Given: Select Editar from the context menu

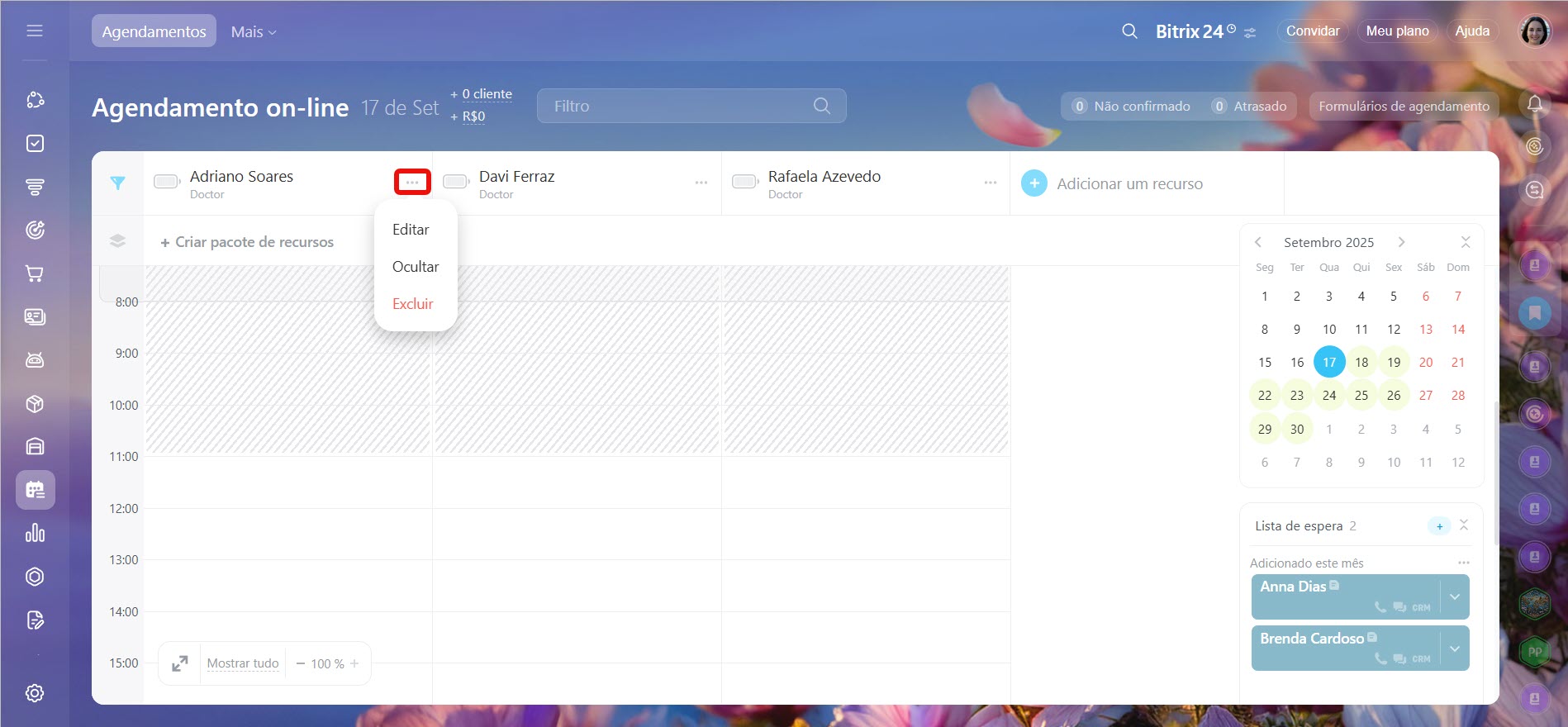Looking at the screenshot, I should click(411, 230).
